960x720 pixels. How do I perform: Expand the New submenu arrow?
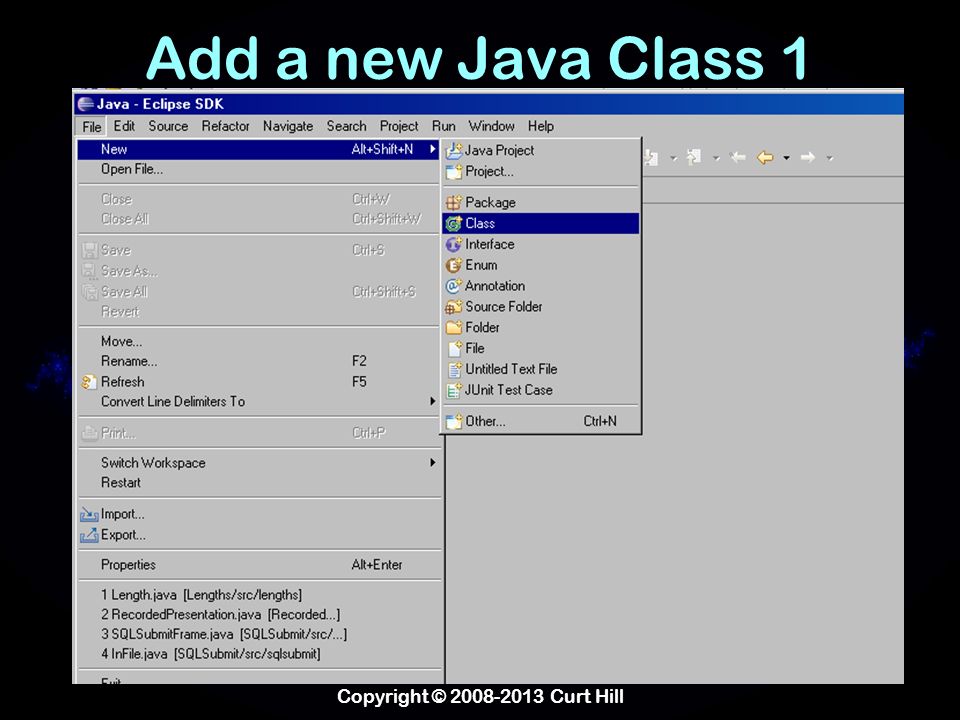pos(432,149)
